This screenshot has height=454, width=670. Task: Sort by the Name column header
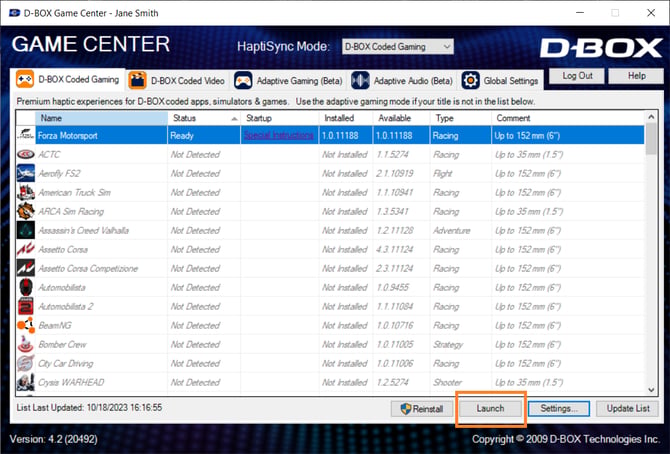click(x=101, y=118)
